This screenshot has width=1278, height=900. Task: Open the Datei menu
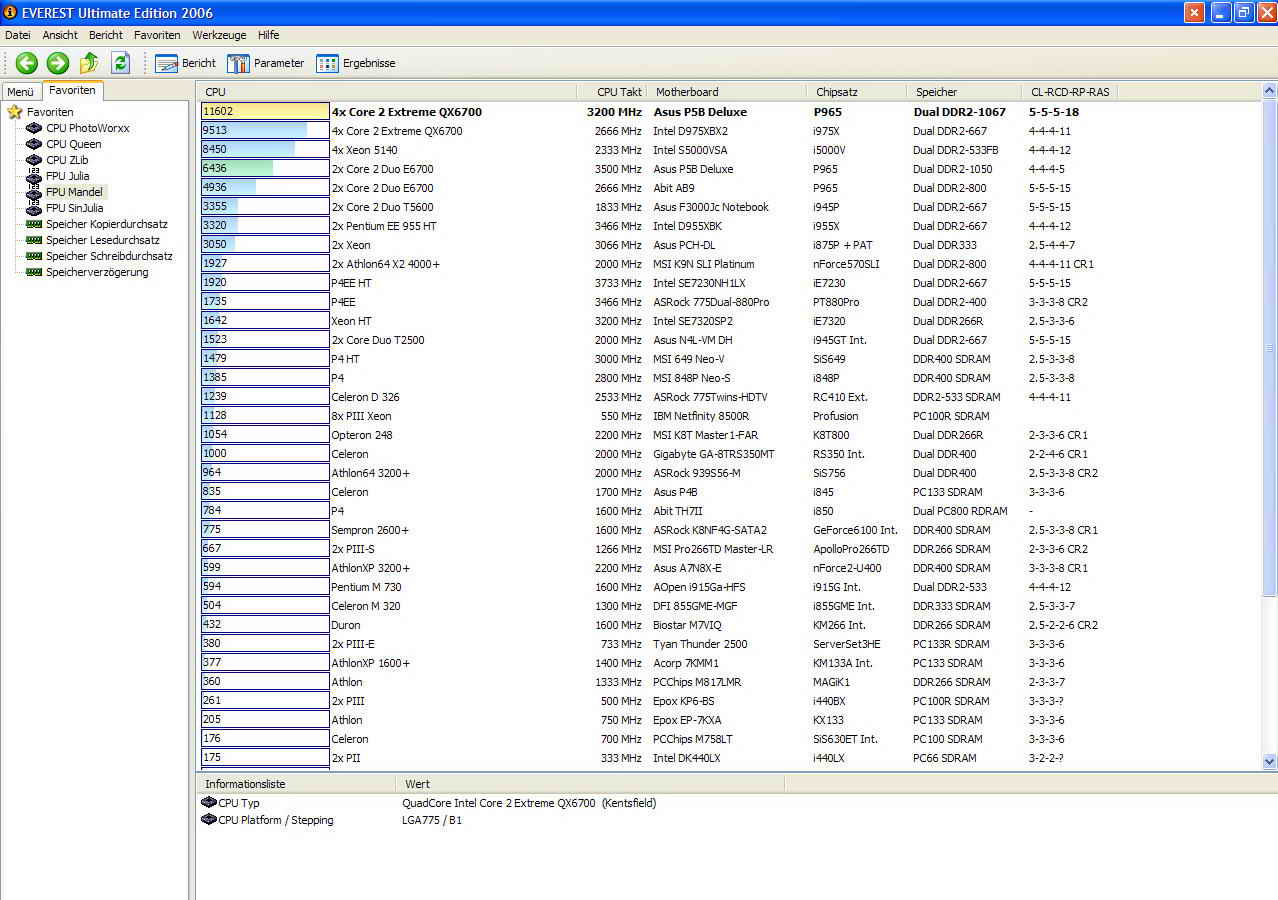click(18, 35)
